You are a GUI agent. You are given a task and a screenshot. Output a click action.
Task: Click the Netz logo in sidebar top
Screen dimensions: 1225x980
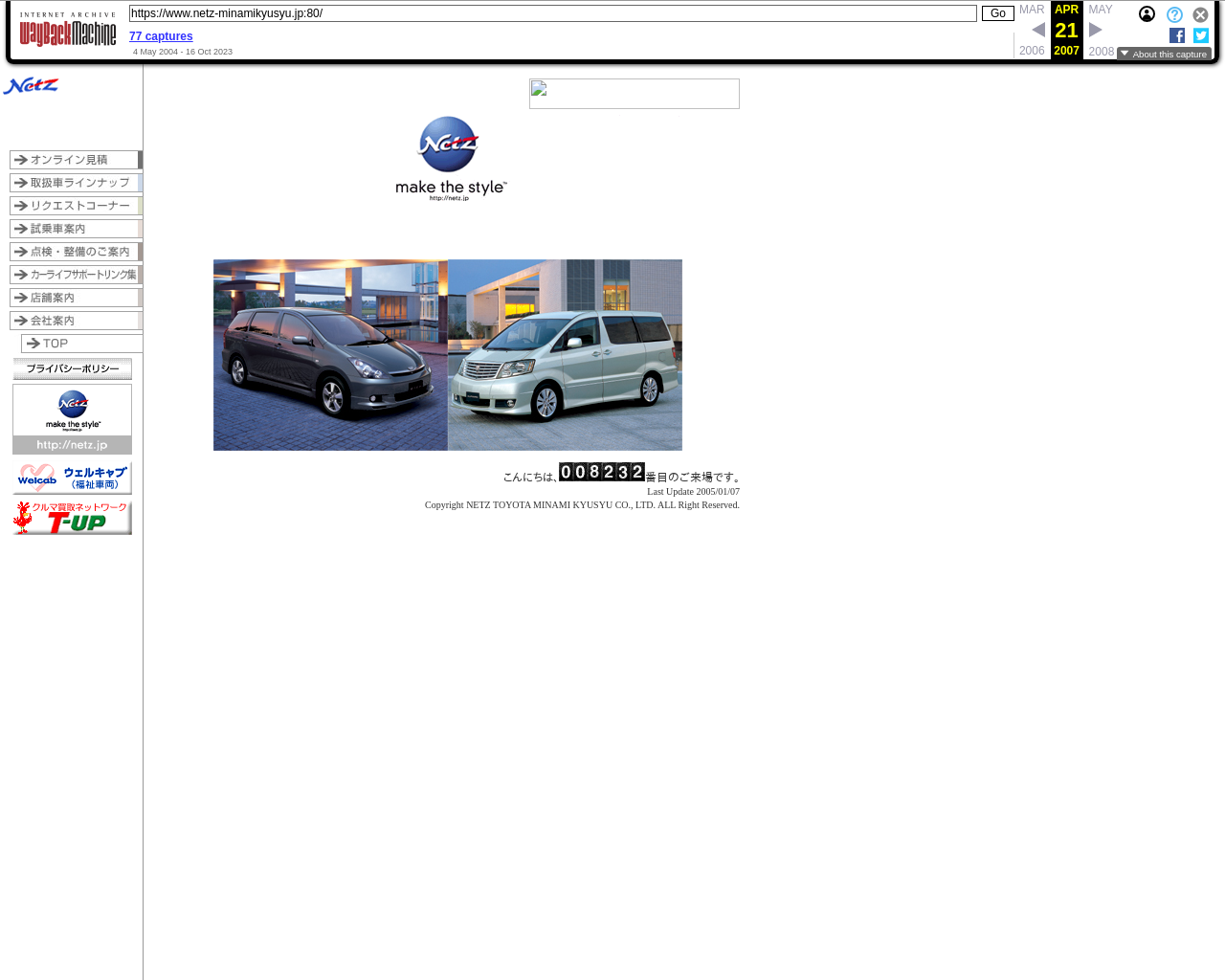[x=31, y=86]
